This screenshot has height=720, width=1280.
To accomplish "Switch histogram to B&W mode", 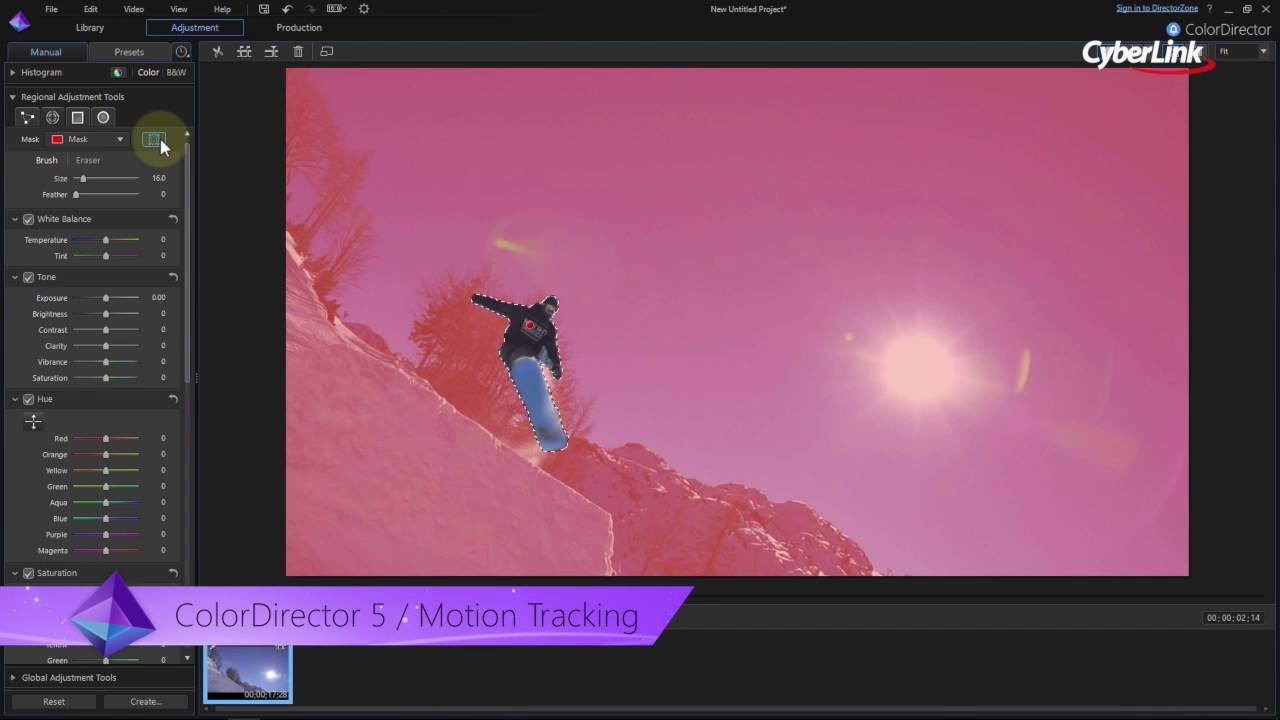I will pyautogui.click(x=176, y=72).
